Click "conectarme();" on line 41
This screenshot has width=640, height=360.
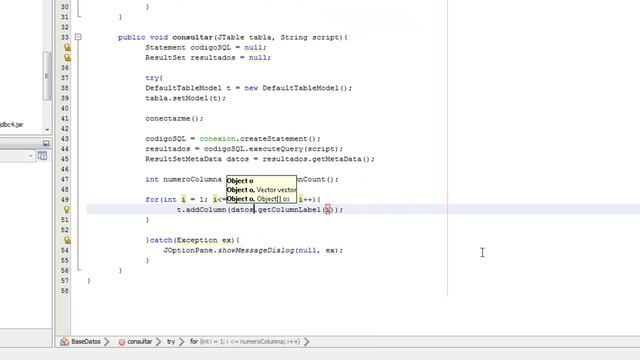tap(174, 119)
